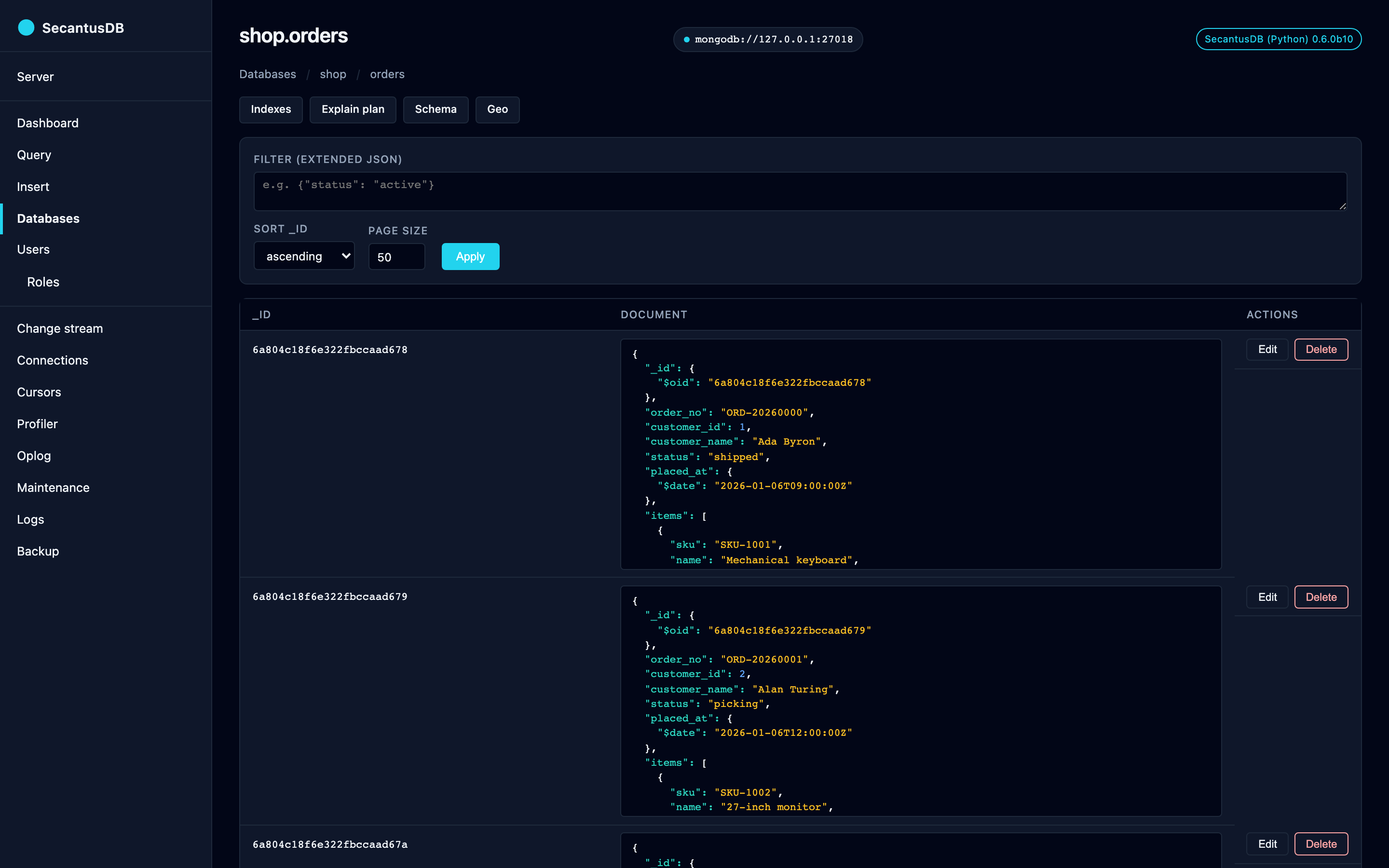Viewport: 1389px width, 868px height.
Task: Open the Sort _id ascending dropdown
Action: coord(304,256)
